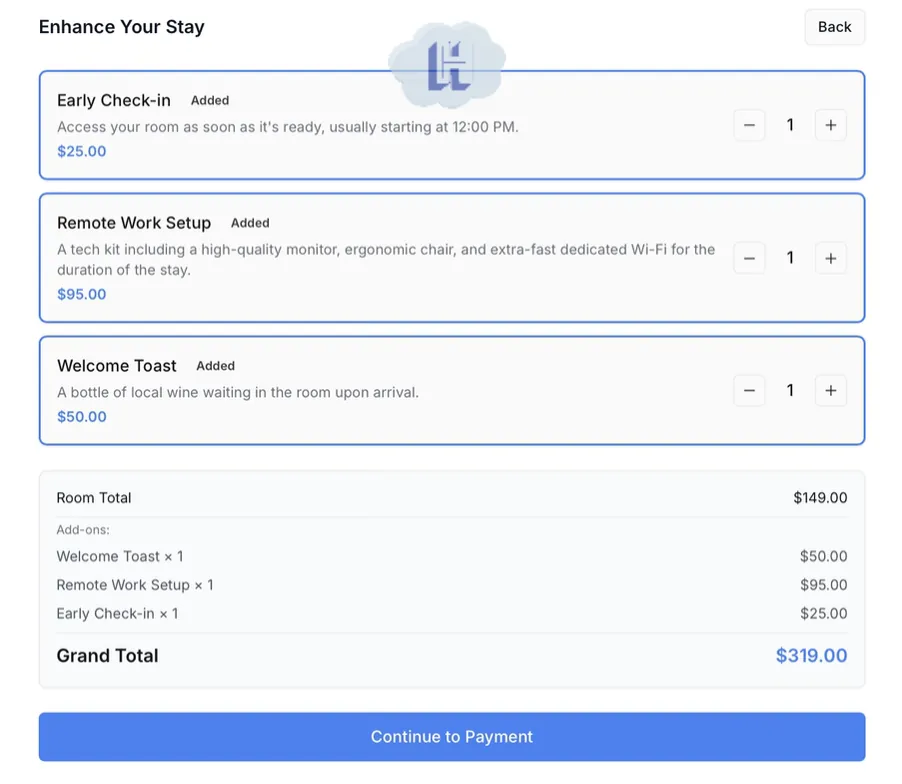Click the Remote Work Setup quantity value 1
The height and width of the screenshot is (784, 902).
790,258
